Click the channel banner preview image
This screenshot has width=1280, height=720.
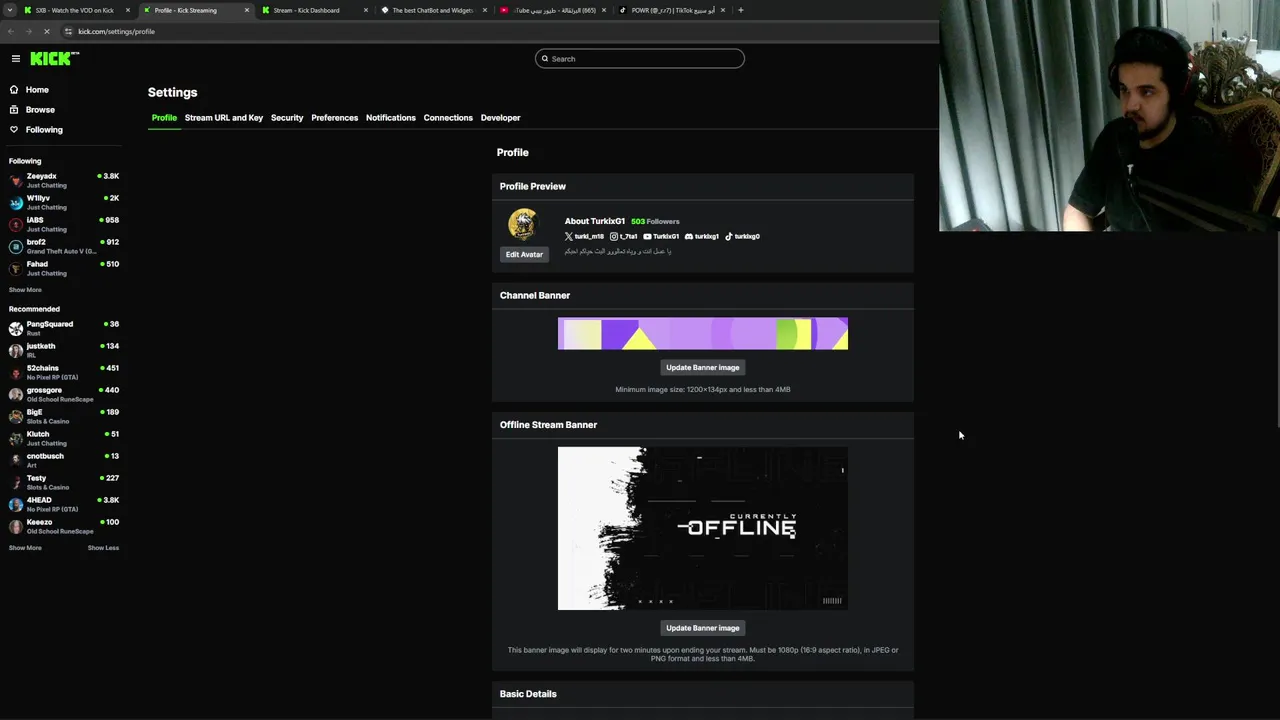tap(703, 334)
